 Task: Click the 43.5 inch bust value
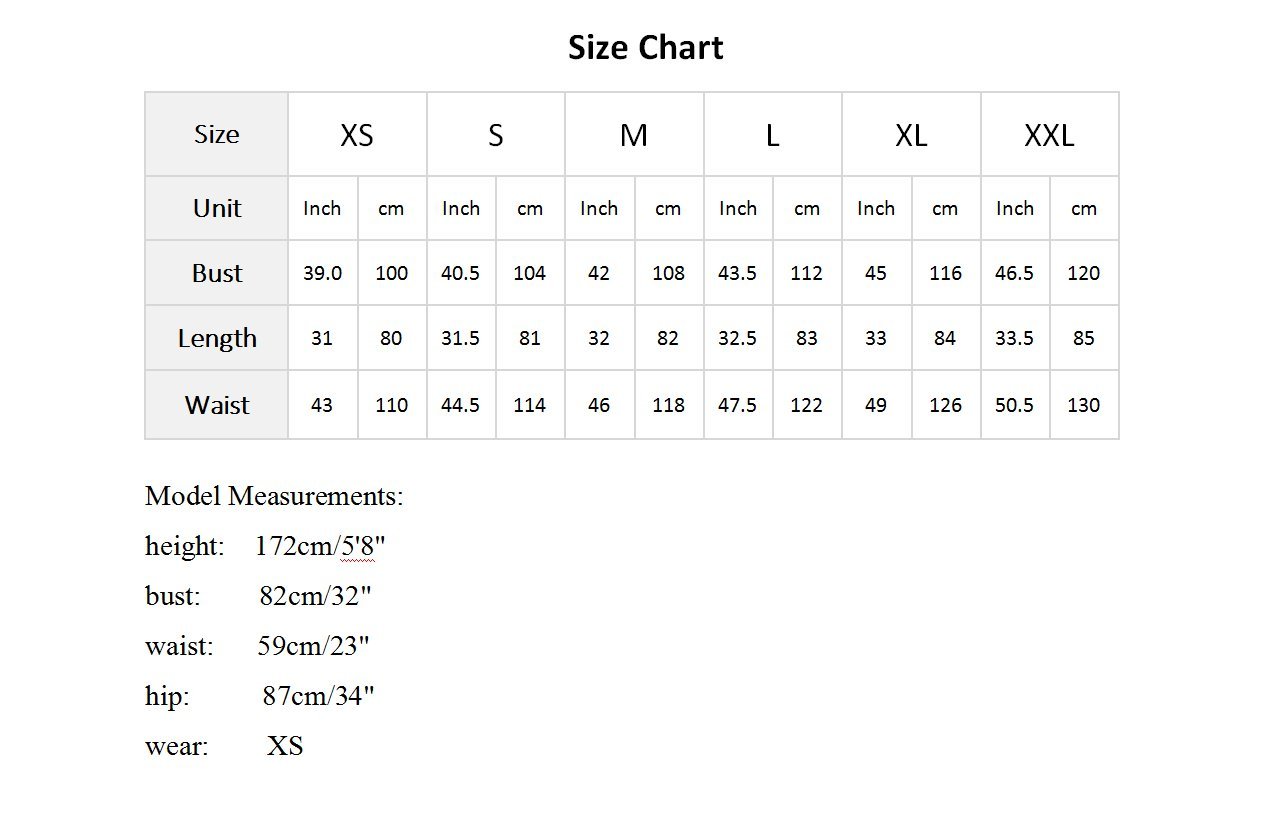[737, 273]
